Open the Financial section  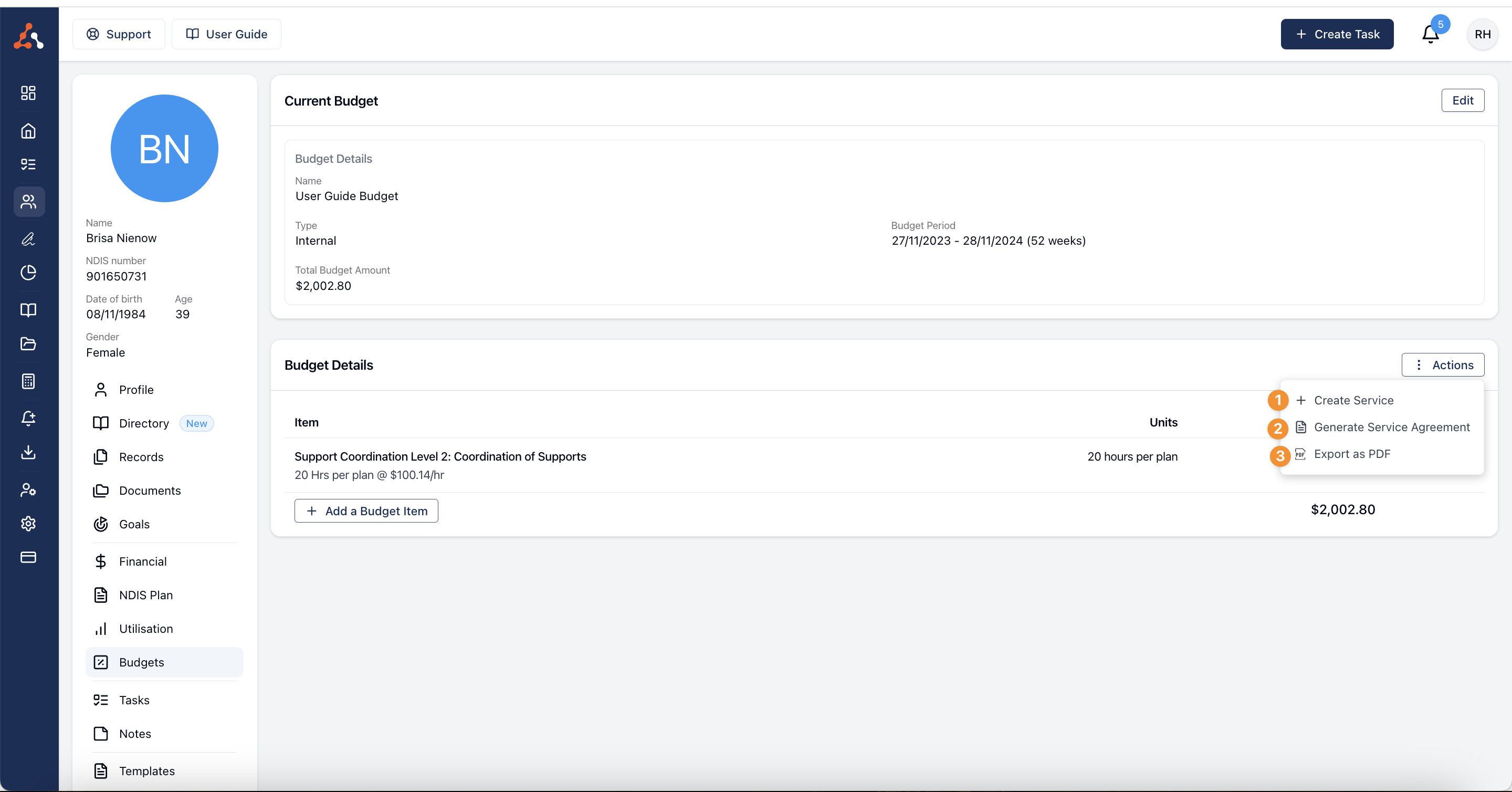164,561
